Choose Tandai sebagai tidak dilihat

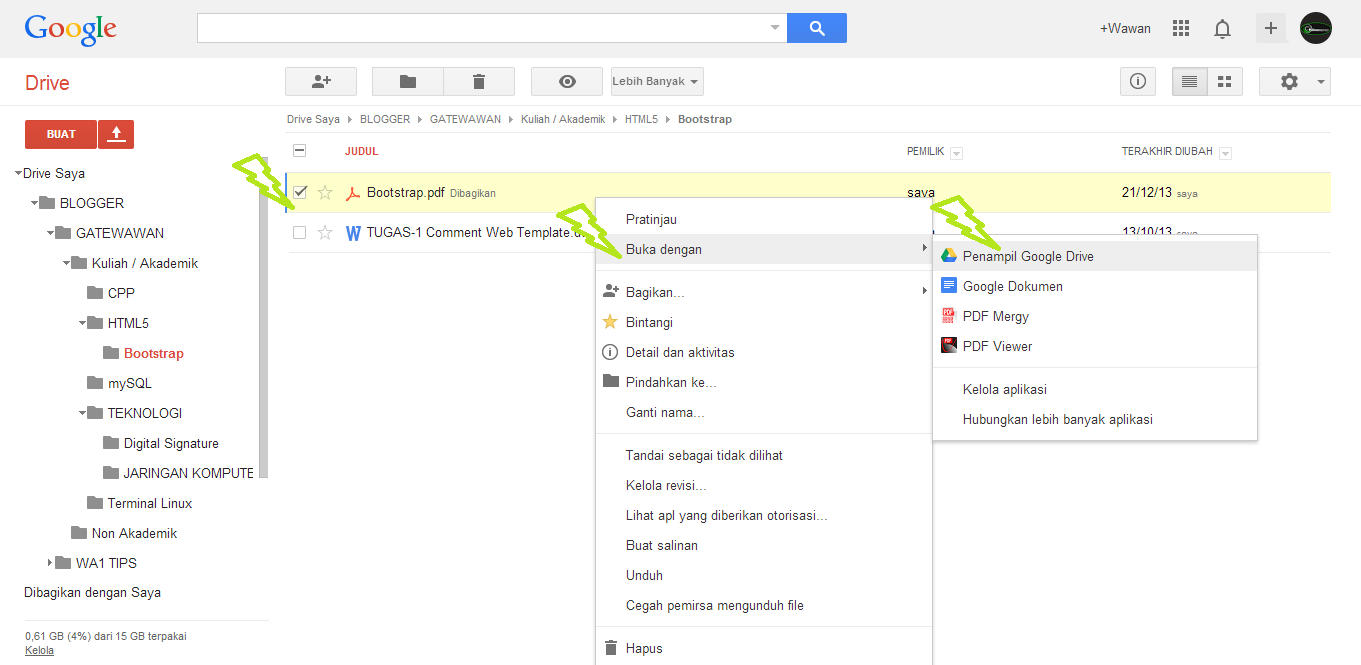[x=764, y=455]
